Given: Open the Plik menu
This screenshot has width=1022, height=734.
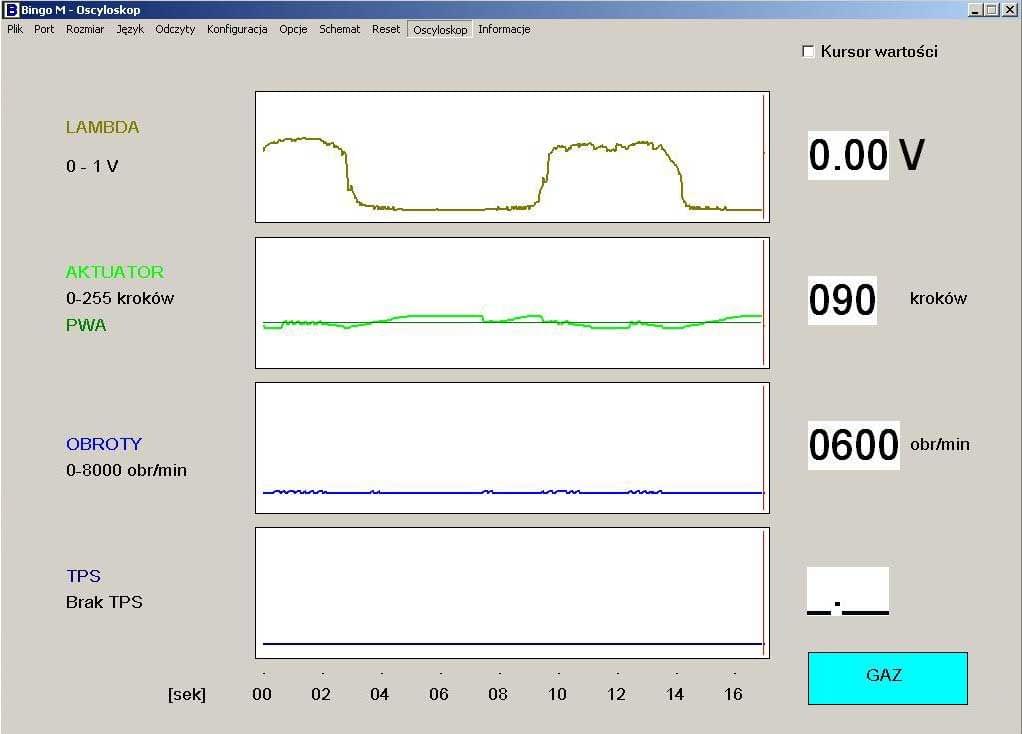Looking at the screenshot, I should coord(15,29).
